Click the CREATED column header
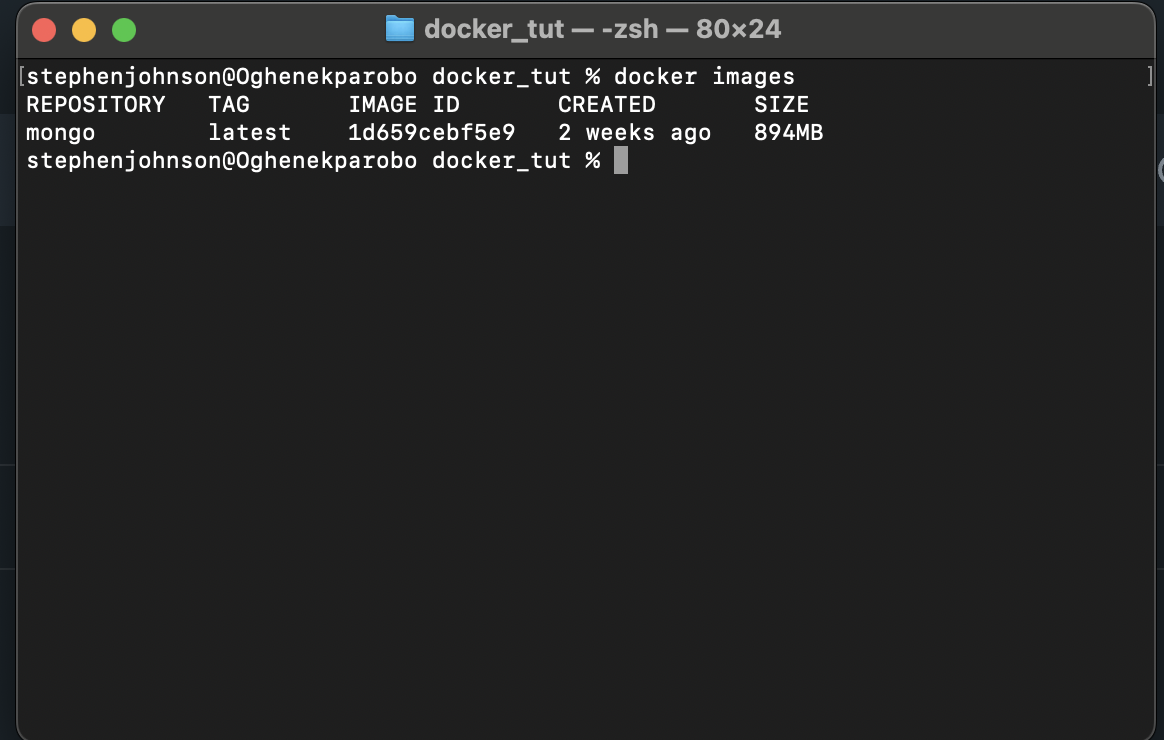This screenshot has height=740, width=1164. pos(605,104)
